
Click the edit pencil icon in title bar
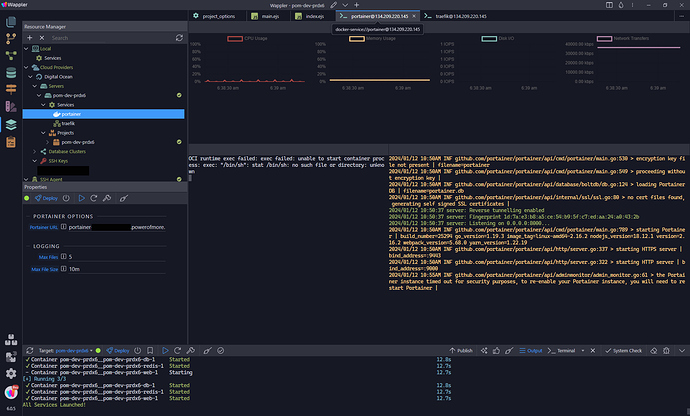coord(334,5)
